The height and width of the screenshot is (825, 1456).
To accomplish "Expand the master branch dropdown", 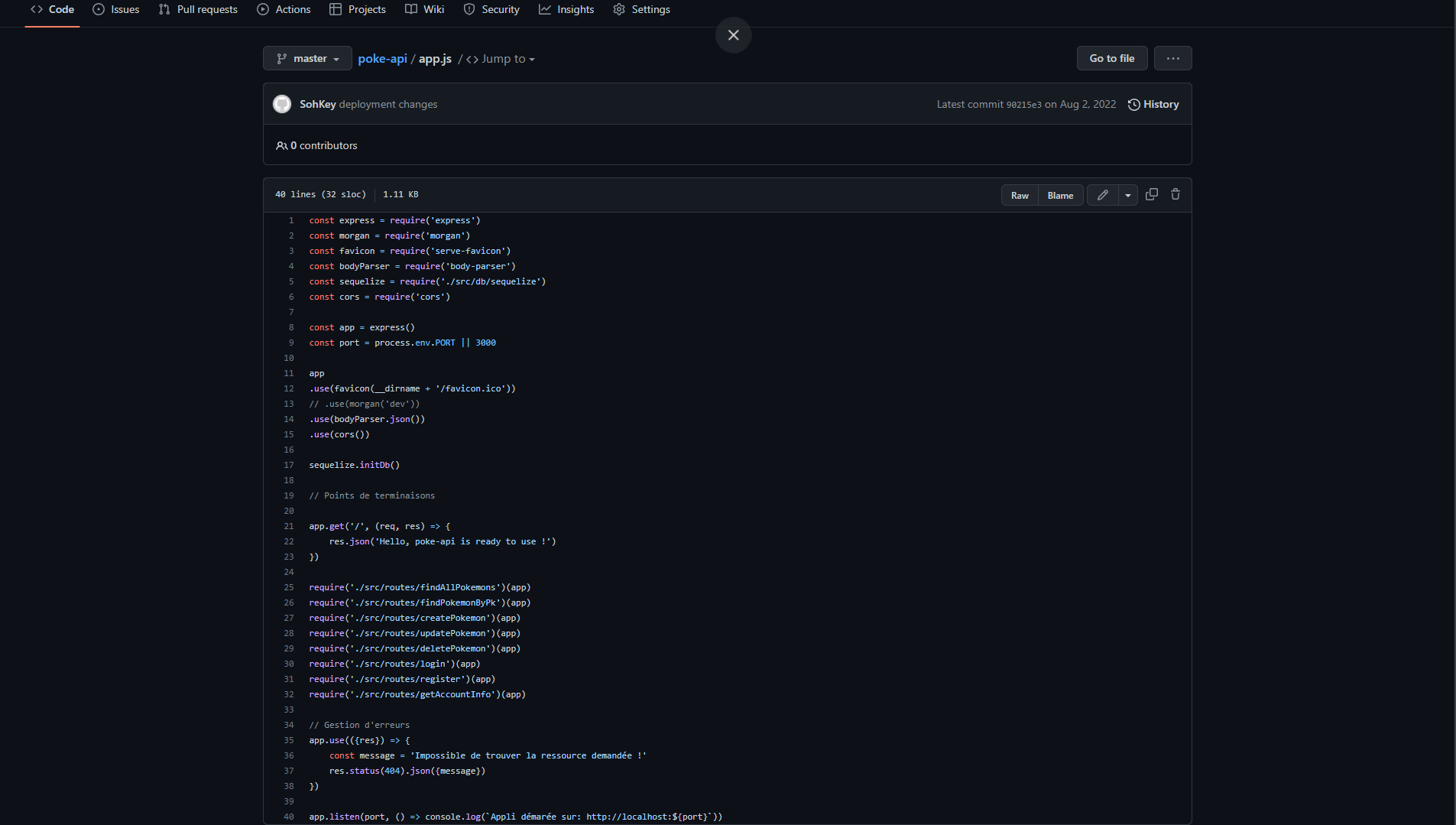I will 307,58.
